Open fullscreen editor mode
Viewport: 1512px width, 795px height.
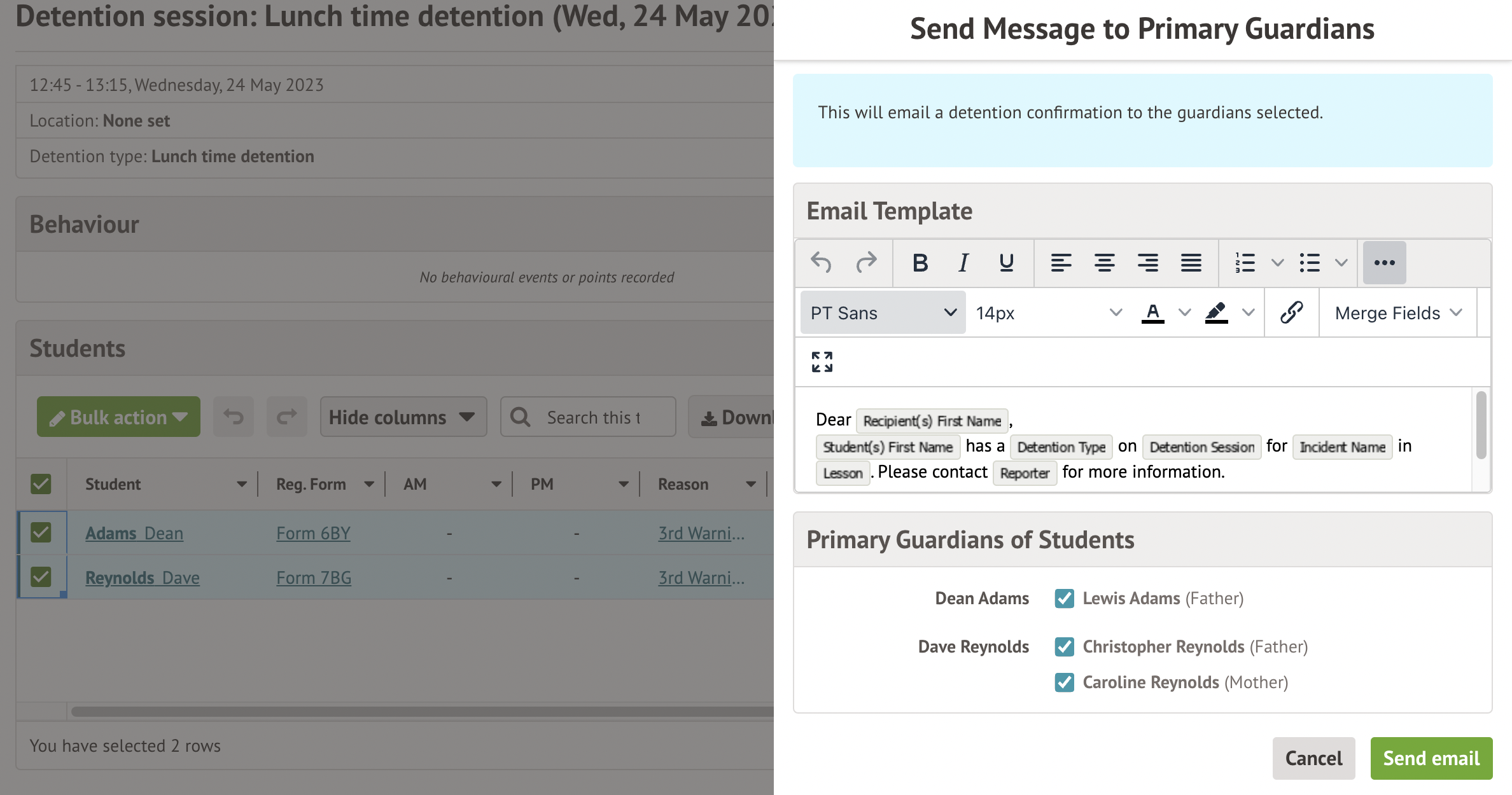pos(822,362)
